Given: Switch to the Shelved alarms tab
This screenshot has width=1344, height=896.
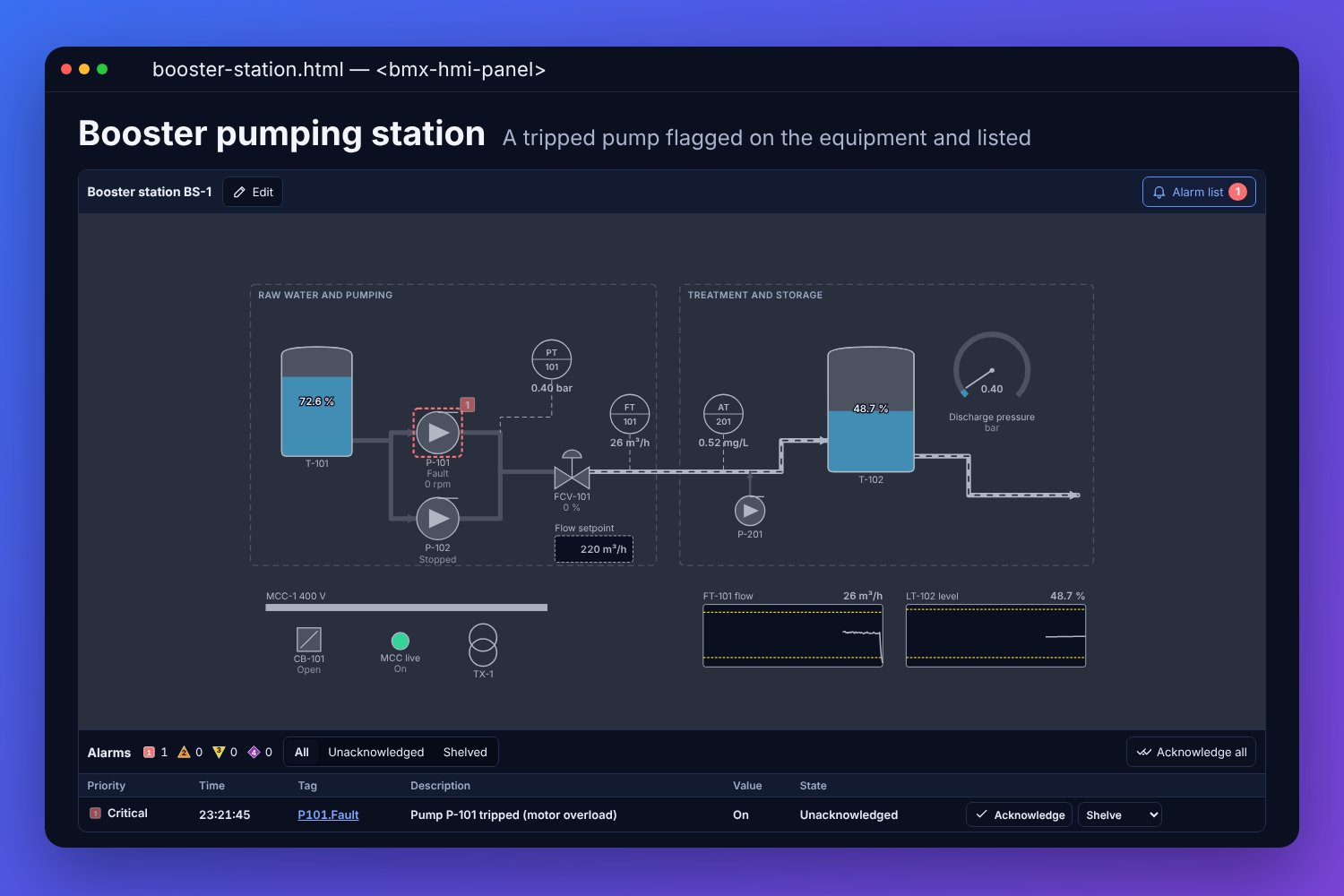Looking at the screenshot, I should point(465,753).
